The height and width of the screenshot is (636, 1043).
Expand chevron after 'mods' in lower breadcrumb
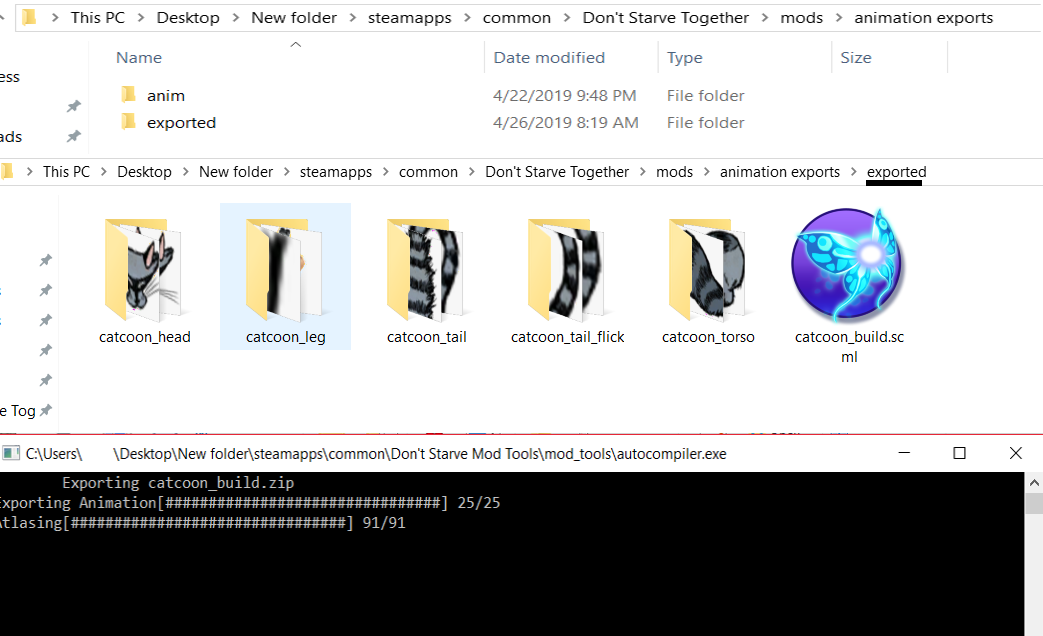pyautogui.click(x=706, y=172)
